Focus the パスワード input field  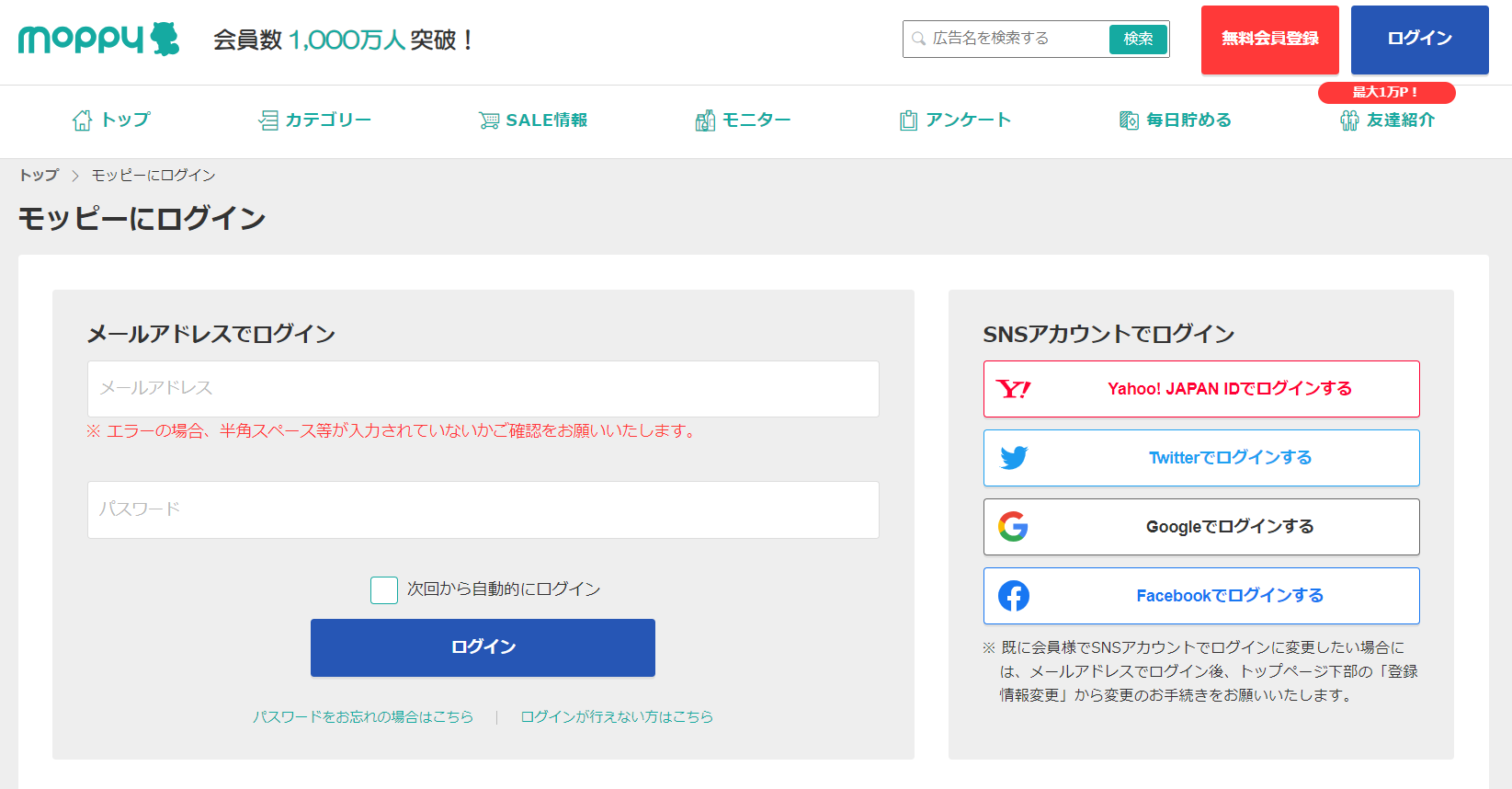point(483,510)
